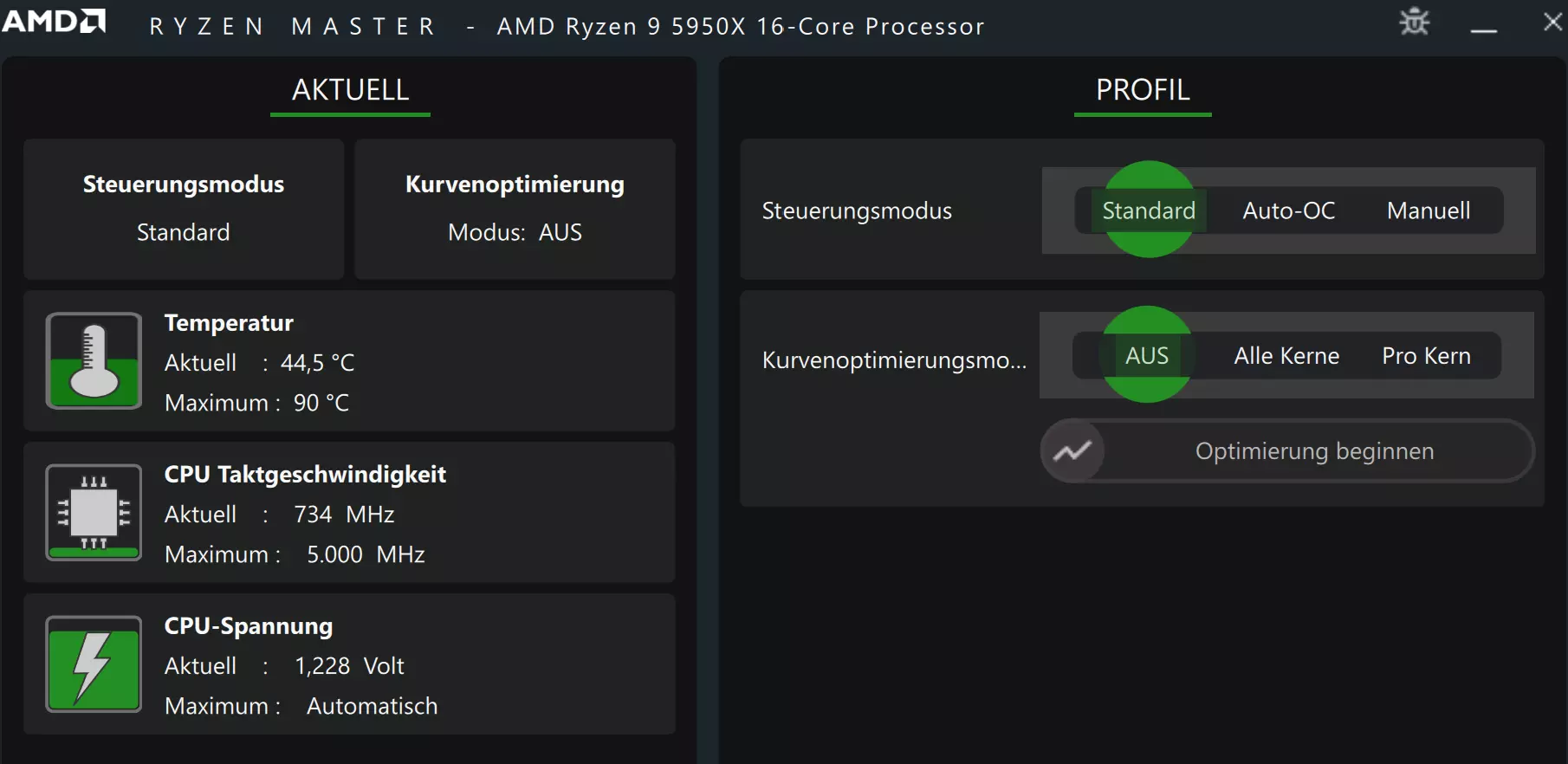
Task: Click the AMD Ryzen 9 5950X processor name
Action: tap(741, 27)
